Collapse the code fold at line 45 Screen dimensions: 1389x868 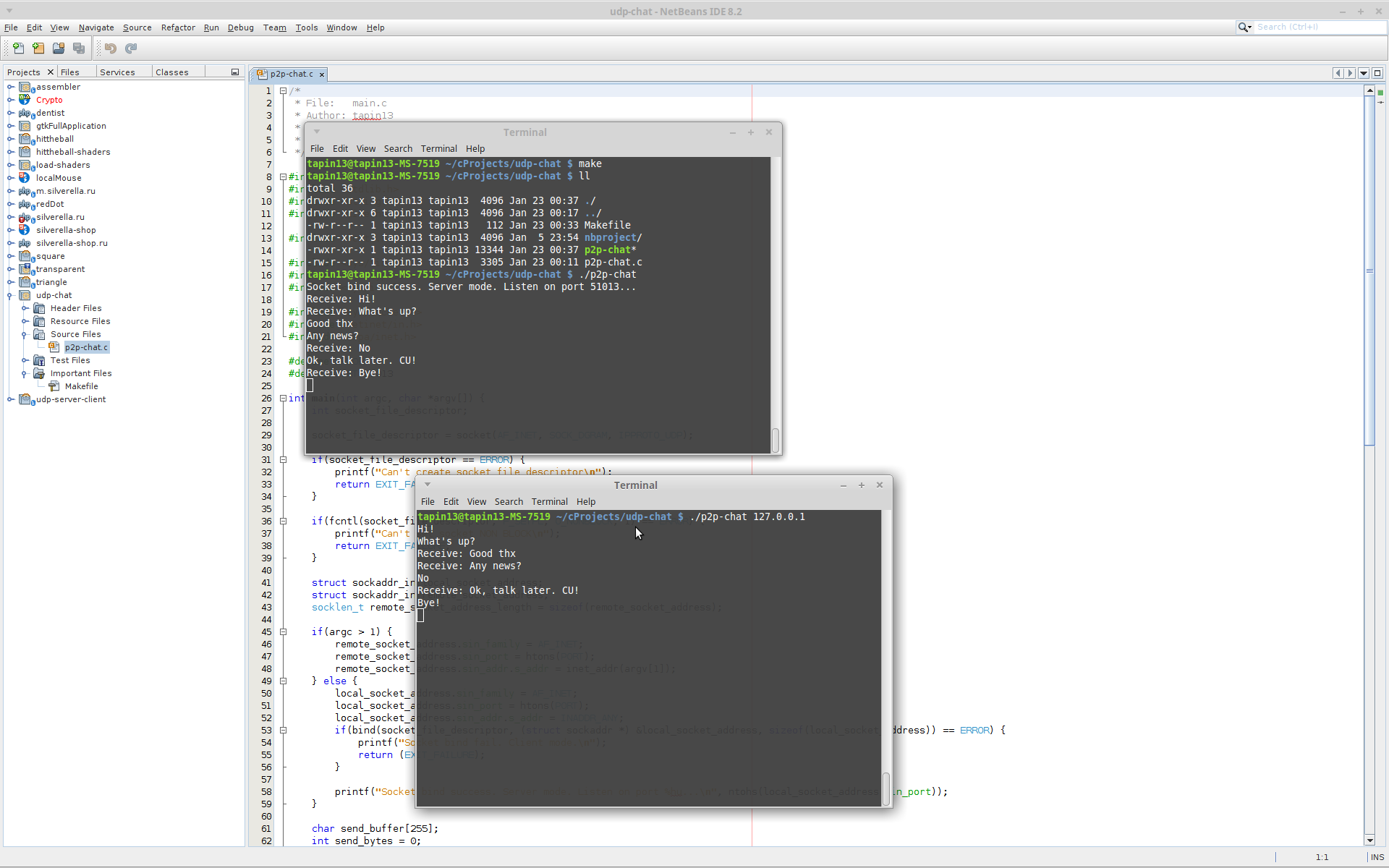(284, 632)
